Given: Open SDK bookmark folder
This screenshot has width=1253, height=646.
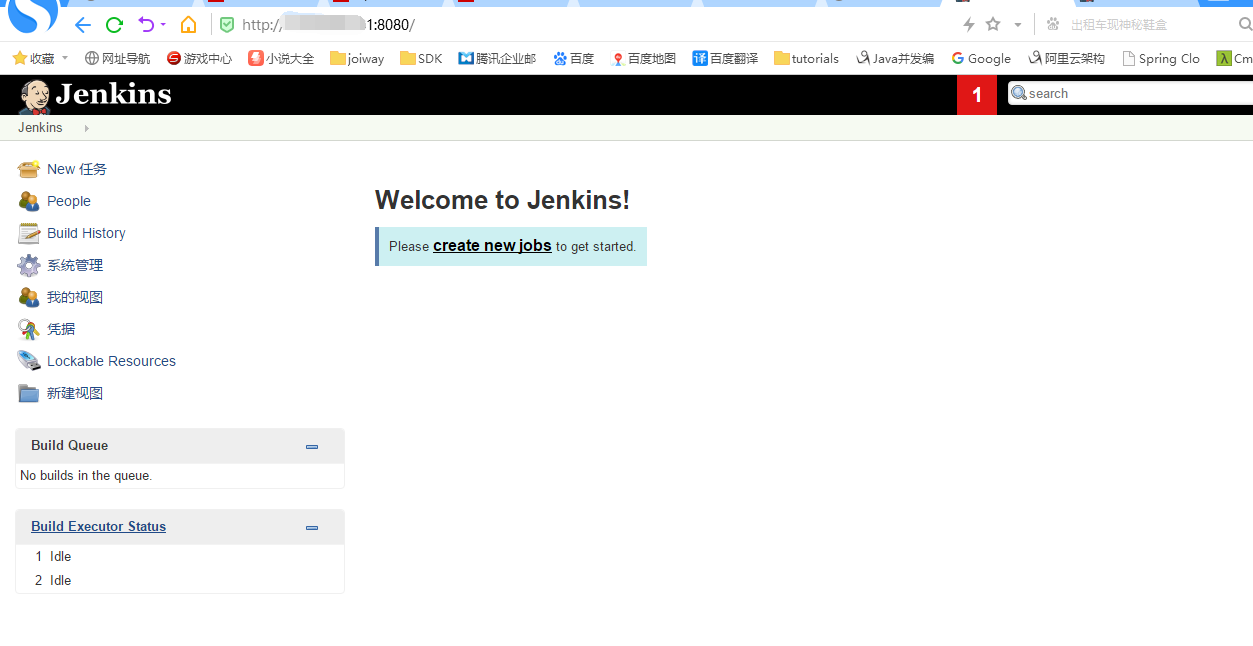Looking at the screenshot, I should (421, 58).
